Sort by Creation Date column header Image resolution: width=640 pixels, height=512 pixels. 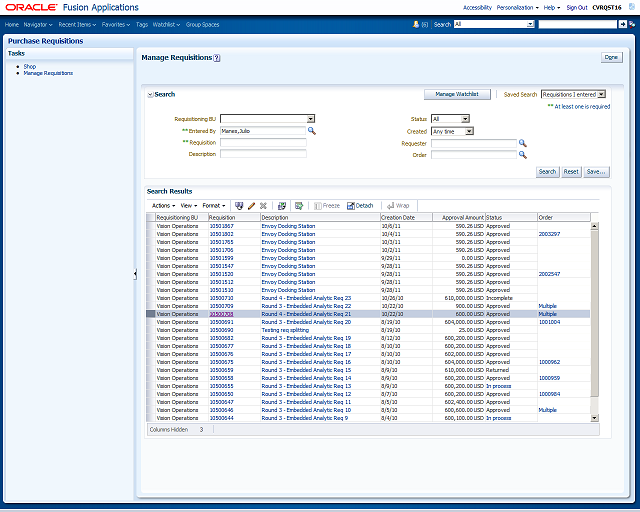point(406,218)
